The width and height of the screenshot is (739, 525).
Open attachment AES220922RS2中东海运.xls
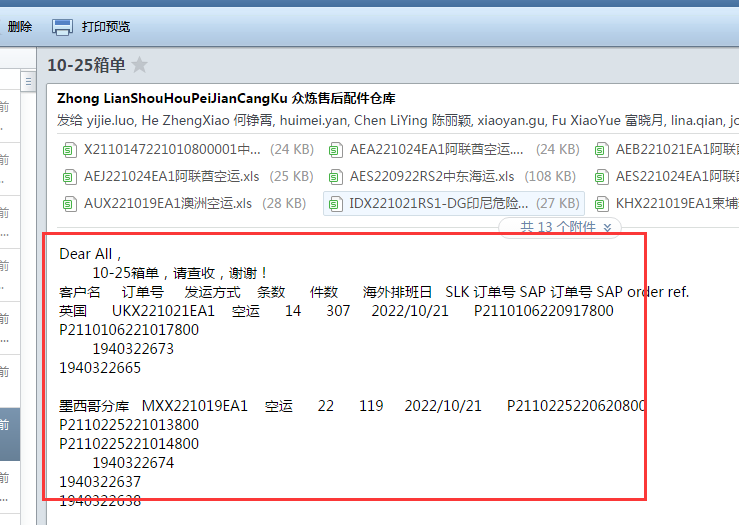pos(432,176)
